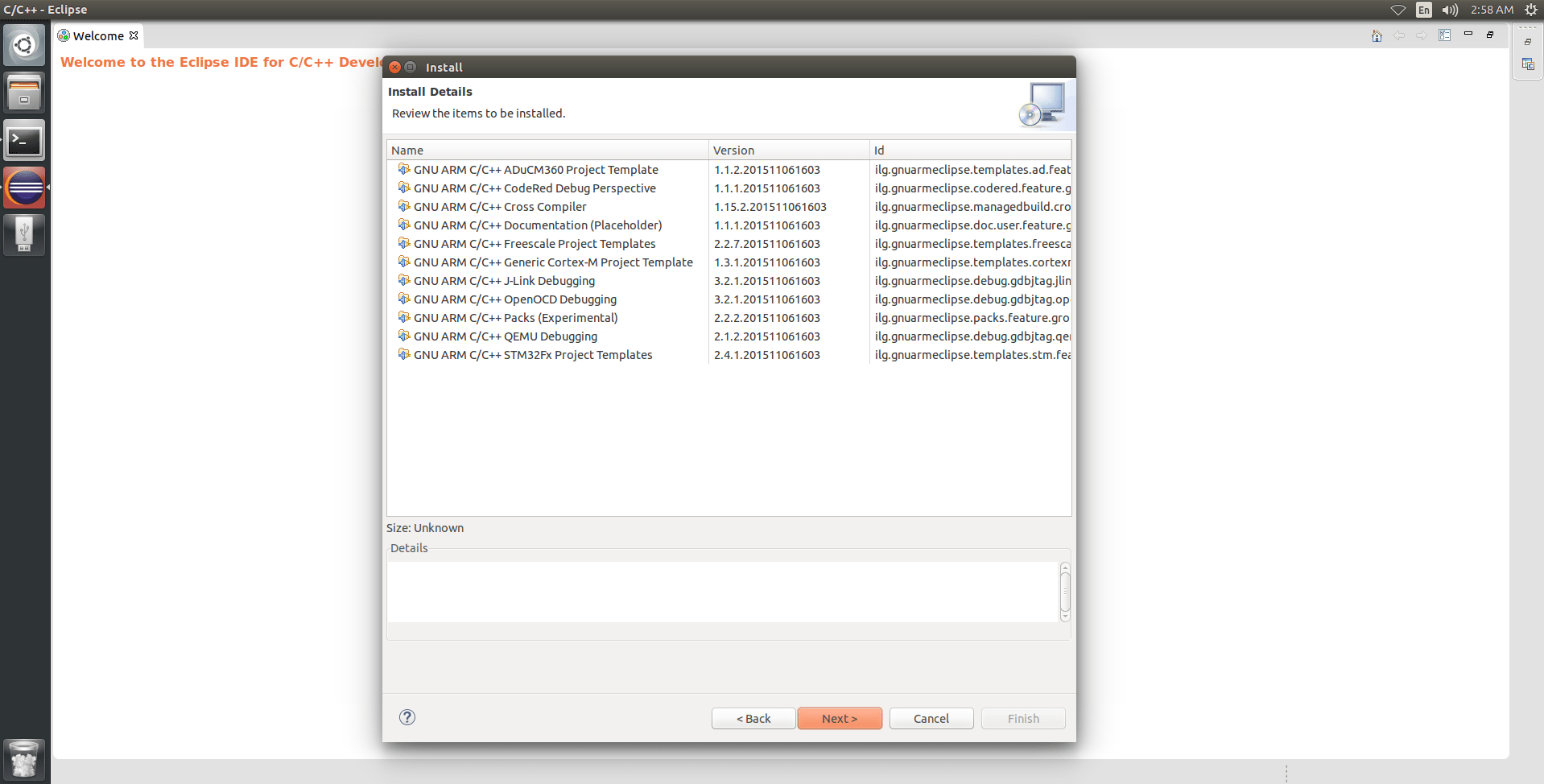
Task: Click the feature icon beside J-Link Debugging
Action: click(404, 280)
